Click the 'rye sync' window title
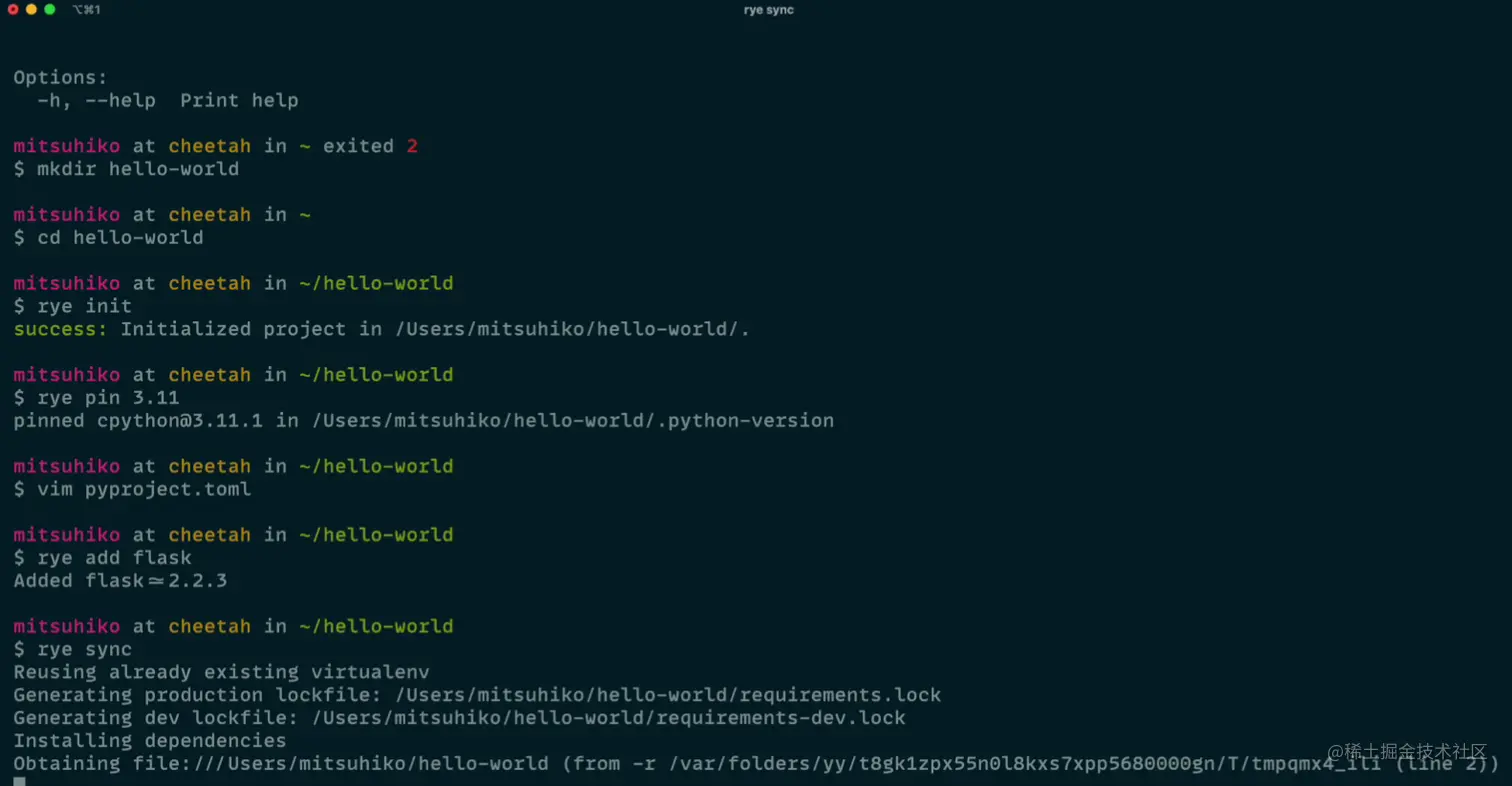This screenshot has height=786, width=1512. coord(769,10)
